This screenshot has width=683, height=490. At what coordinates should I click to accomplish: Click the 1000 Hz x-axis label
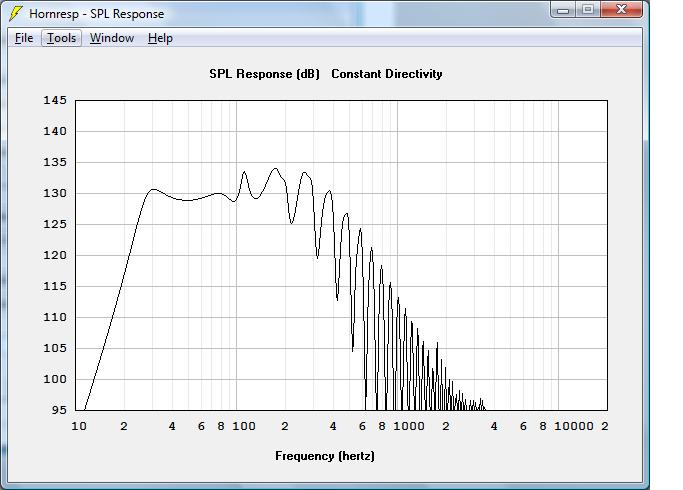point(409,426)
